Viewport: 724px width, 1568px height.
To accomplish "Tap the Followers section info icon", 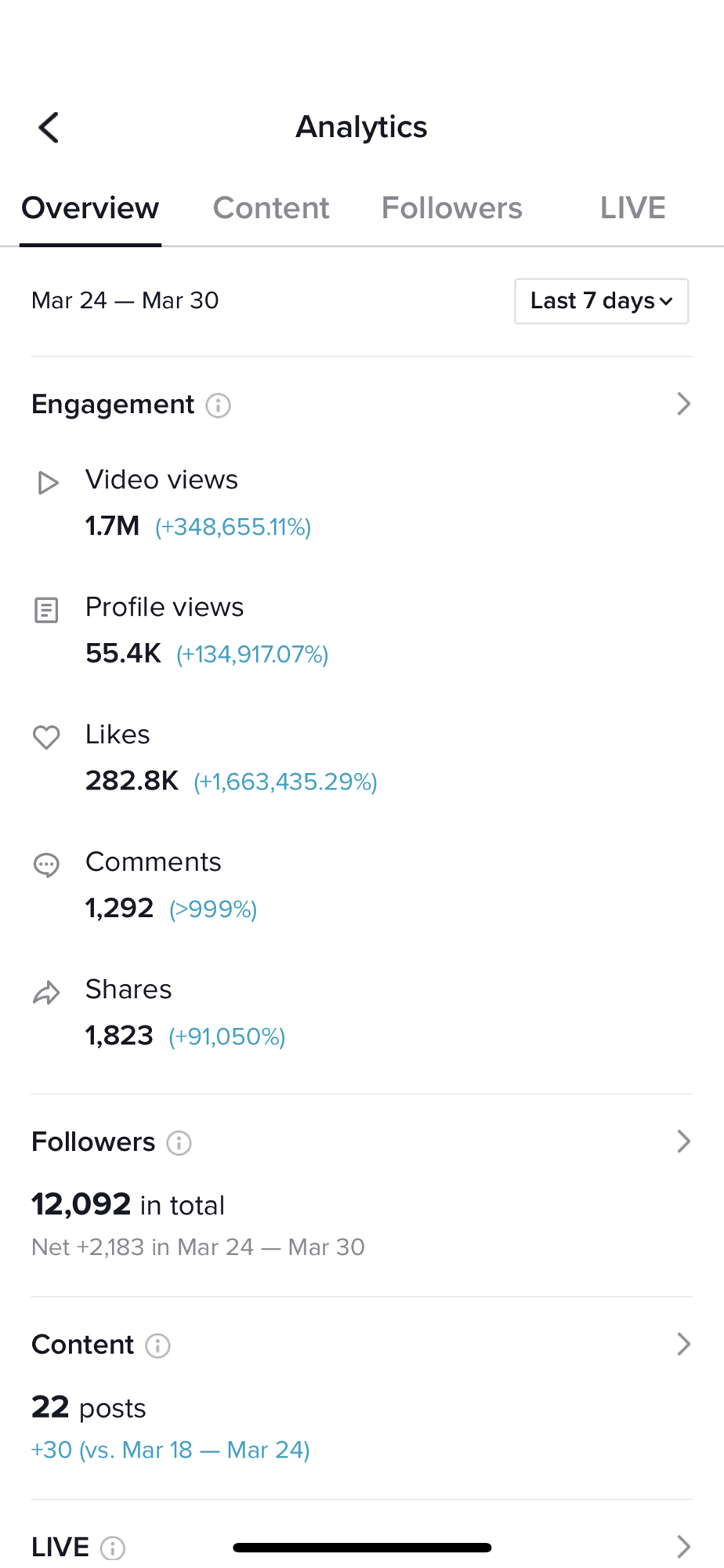I will [x=179, y=1143].
